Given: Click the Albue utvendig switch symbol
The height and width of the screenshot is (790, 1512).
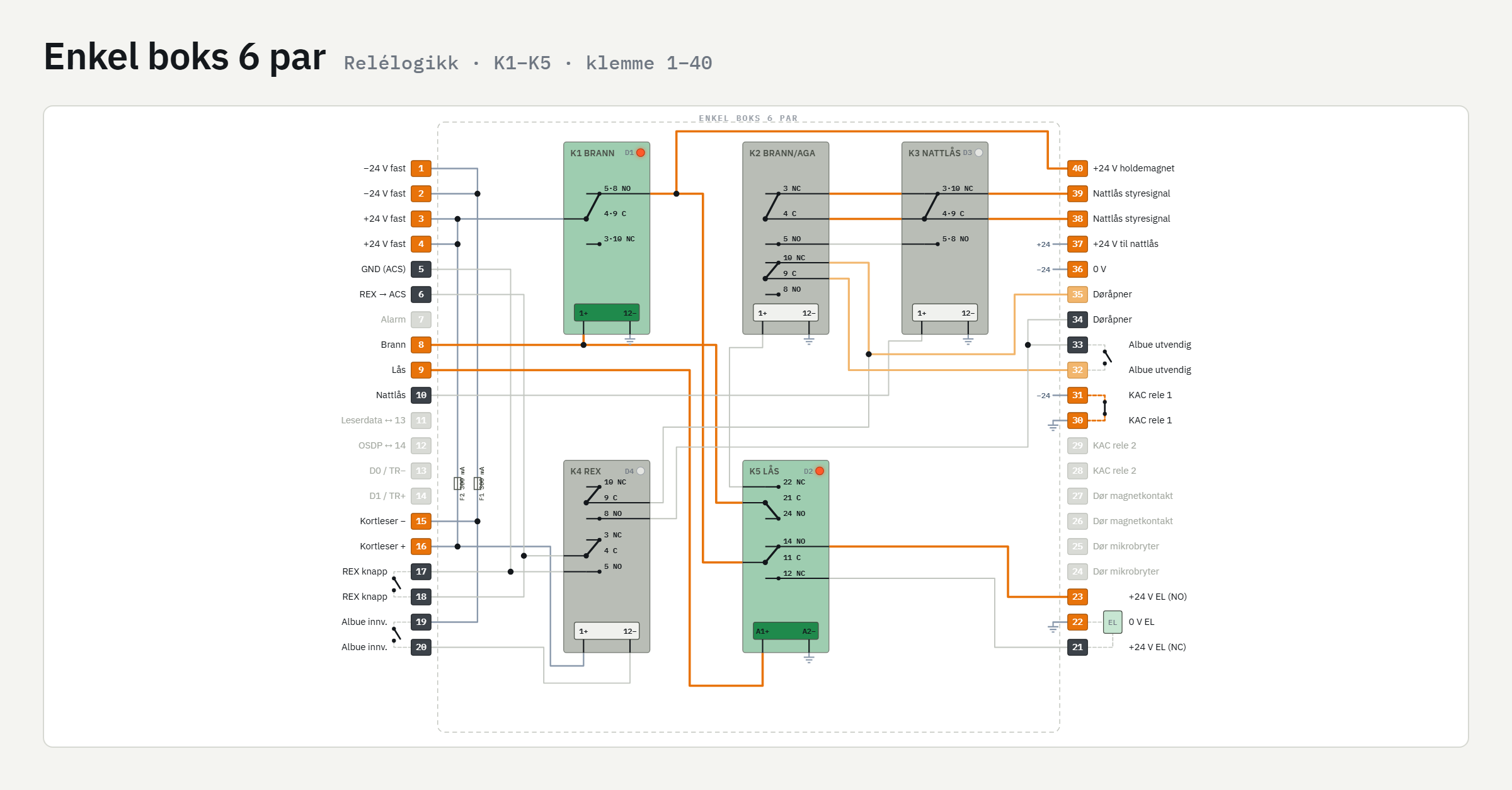Looking at the screenshot, I should [x=1106, y=357].
